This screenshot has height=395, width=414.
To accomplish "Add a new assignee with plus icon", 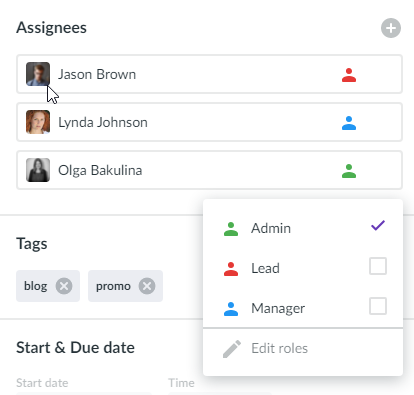I will coord(391,28).
